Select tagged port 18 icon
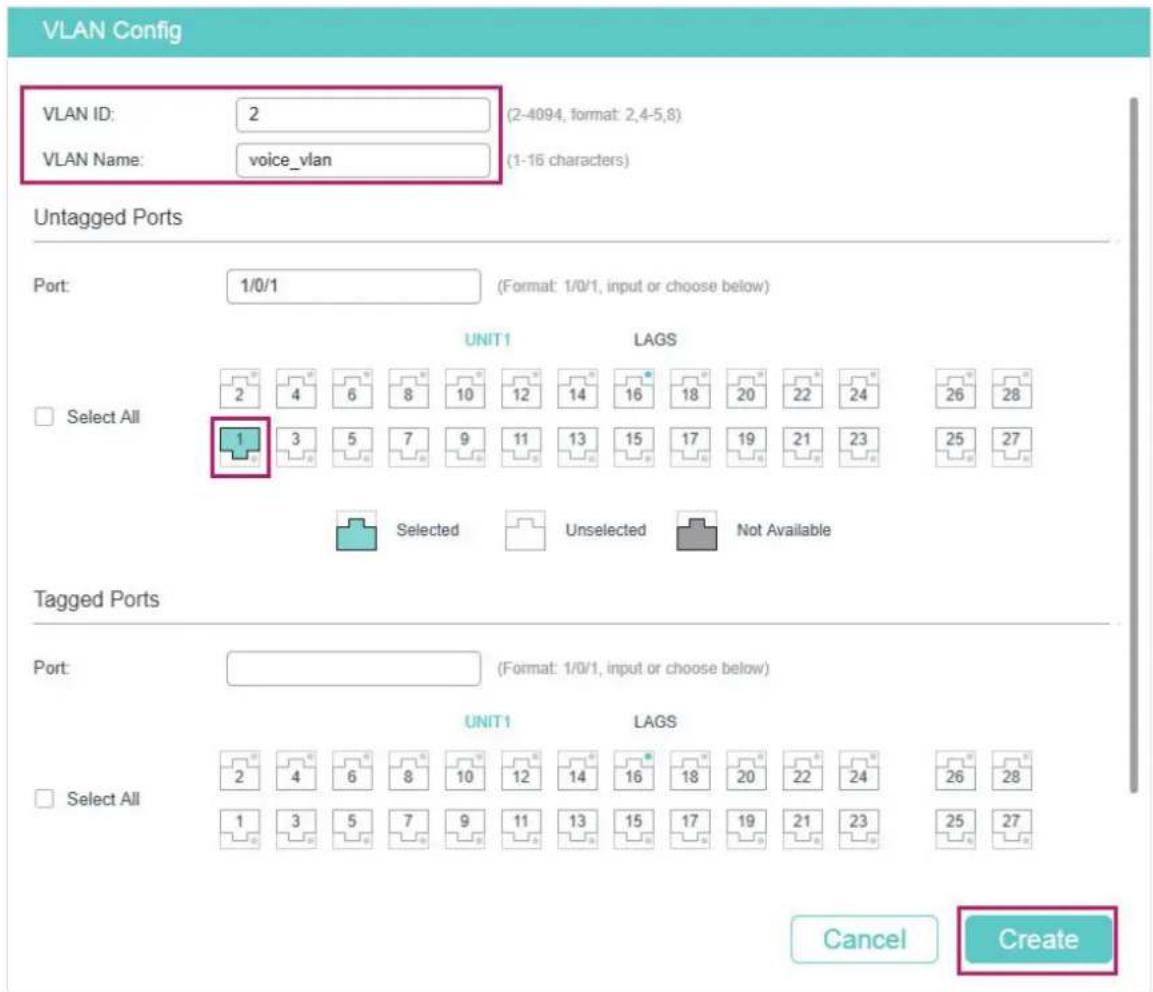This screenshot has width=1153, height=992. tap(690, 771)
